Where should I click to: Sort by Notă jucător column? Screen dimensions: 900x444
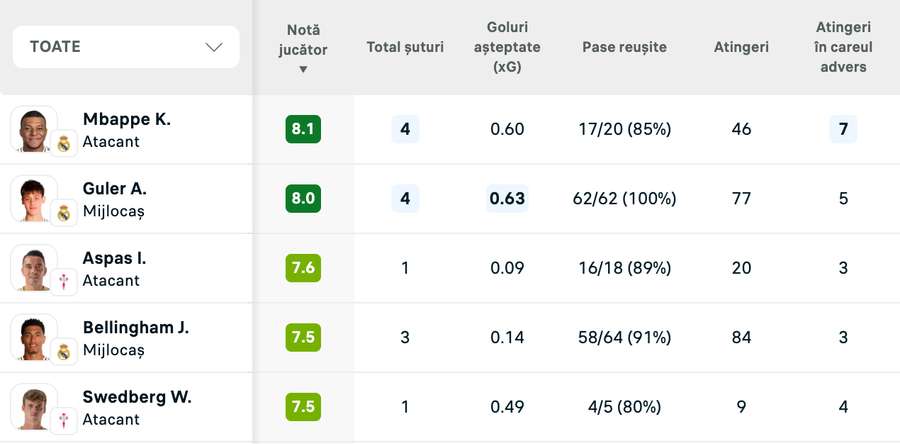coord(303,48)
